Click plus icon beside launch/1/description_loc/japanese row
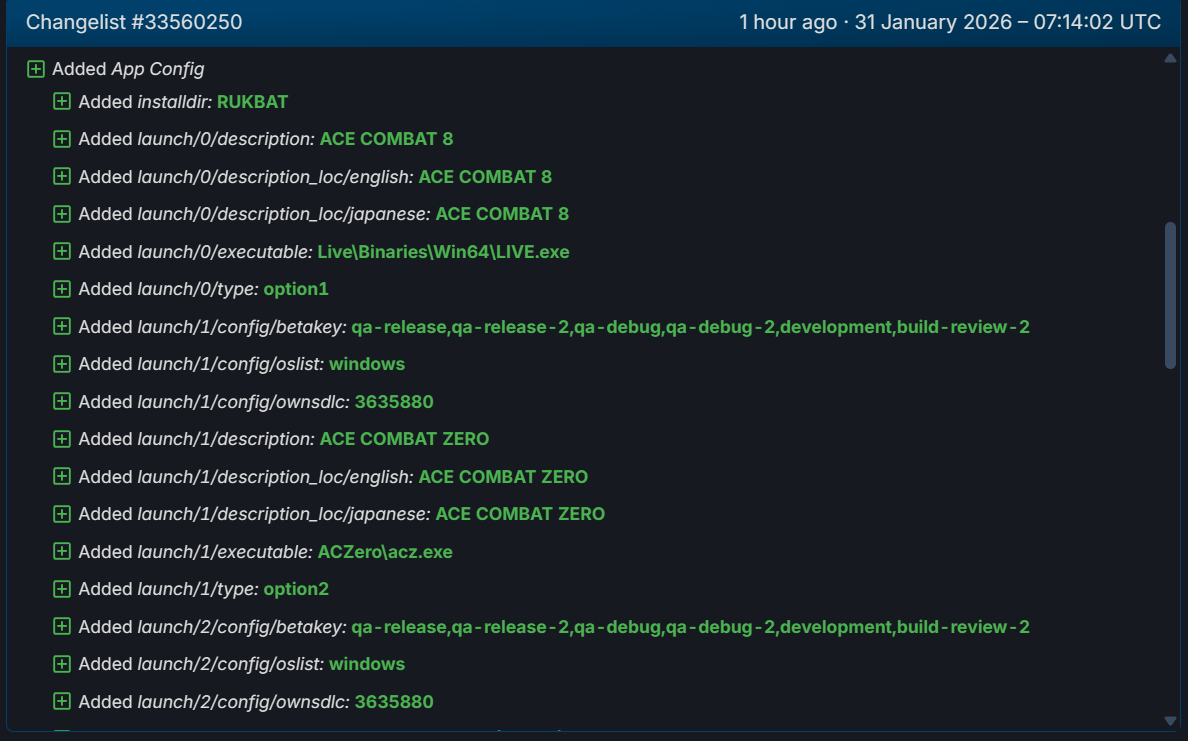 62,514
